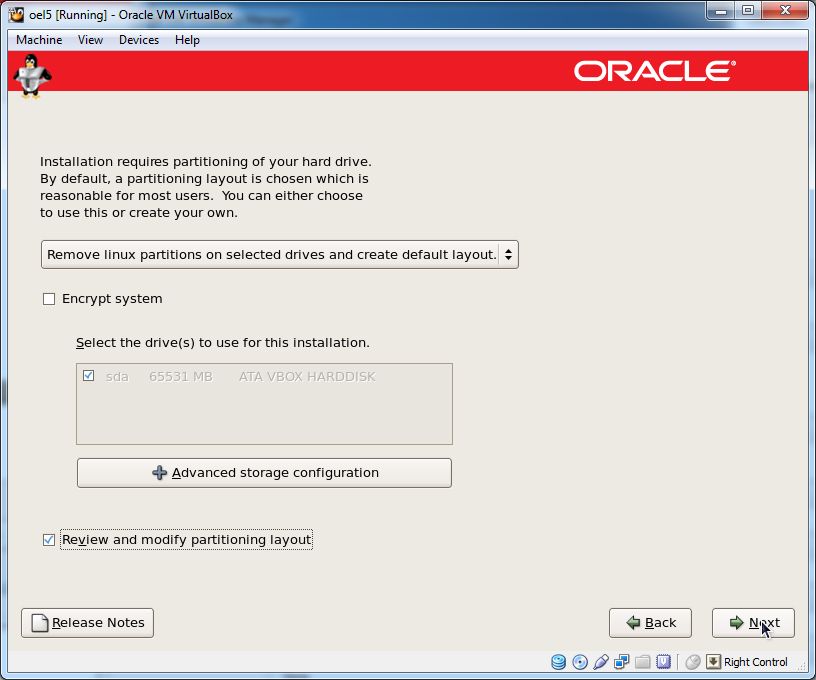The height and width of the screenshot is (680, 816).
Task: Close the VirtualBox window
Action: (x=785, y=10)
